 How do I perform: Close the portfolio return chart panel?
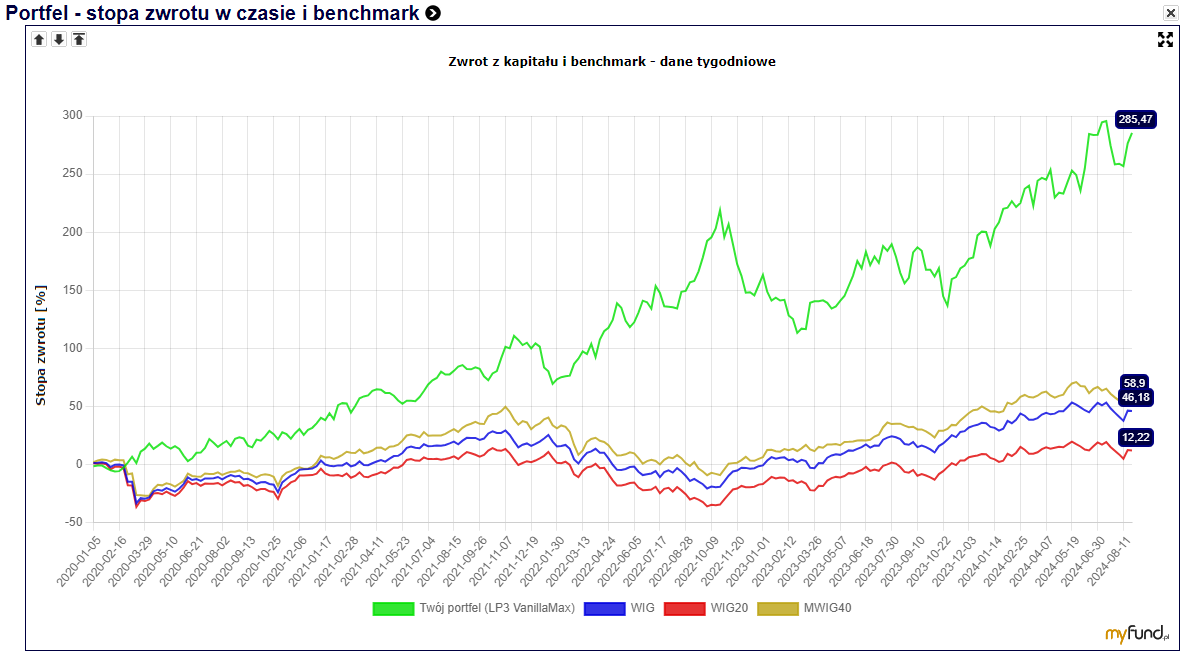[1171, 13]
